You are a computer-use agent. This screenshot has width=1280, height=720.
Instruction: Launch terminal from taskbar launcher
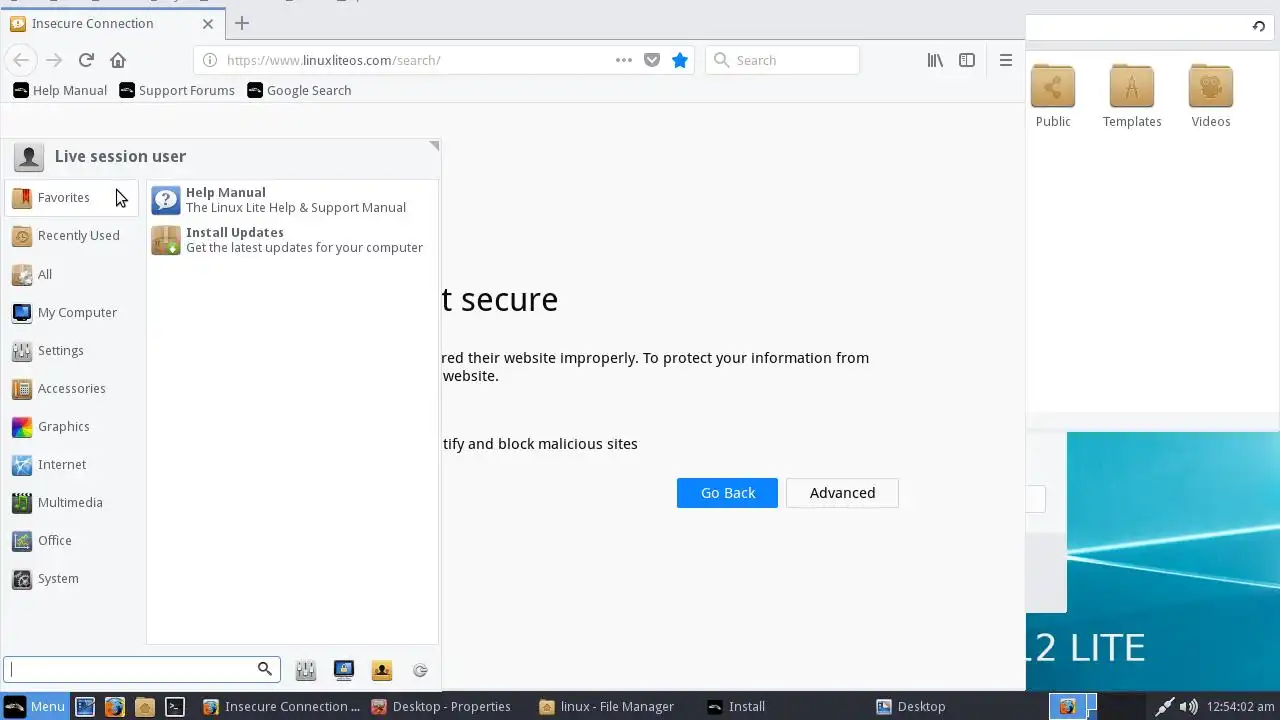click(x=175, y=706)
